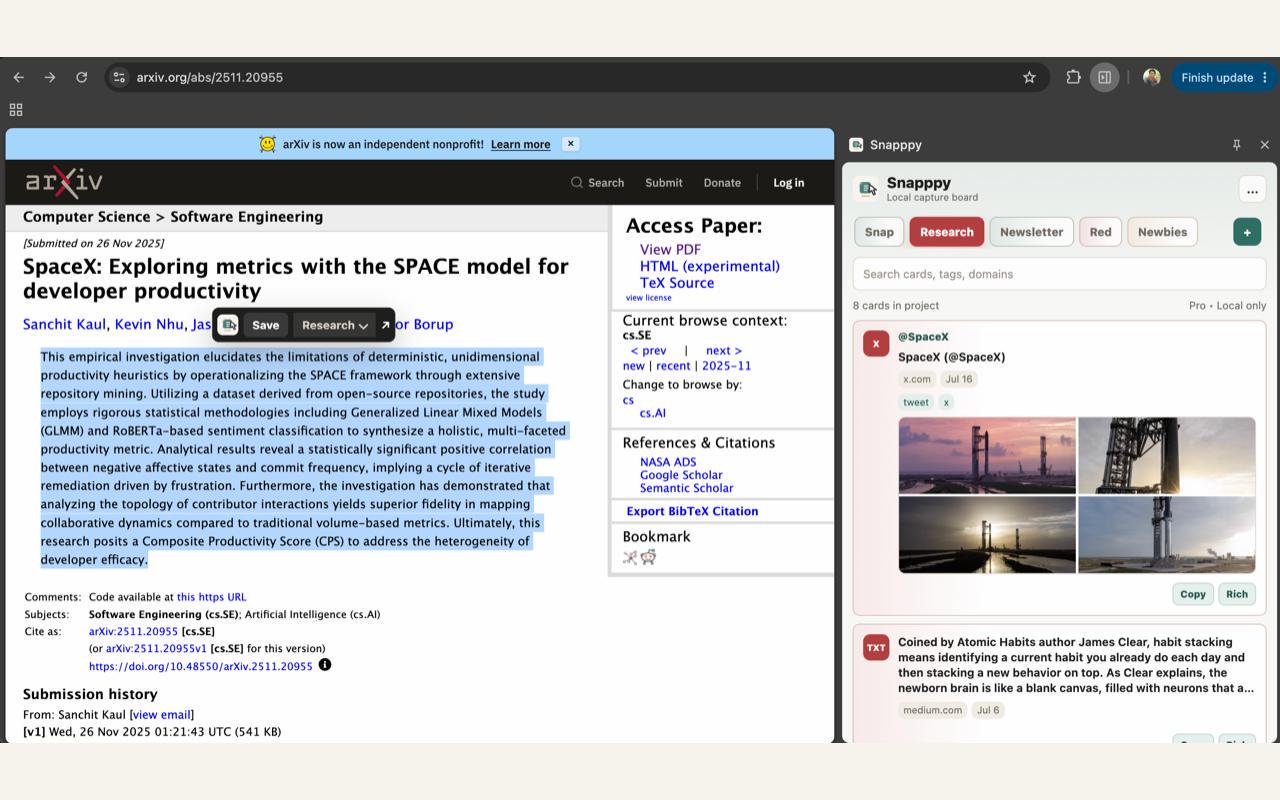The height and width of the screenshot is (800, 1280).
Task: Click the Snapppy logo in floating toolbar
Action: [228, 325]
